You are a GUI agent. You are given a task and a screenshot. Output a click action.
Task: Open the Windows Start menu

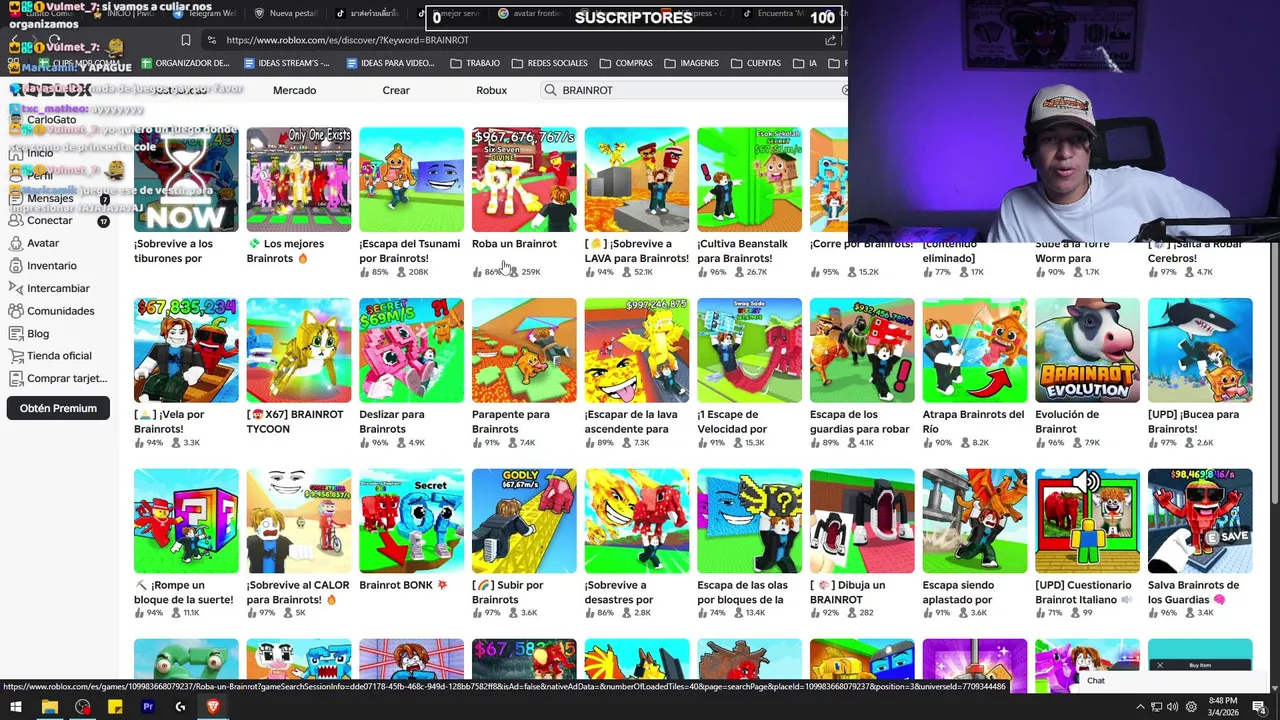pos(15,707)
